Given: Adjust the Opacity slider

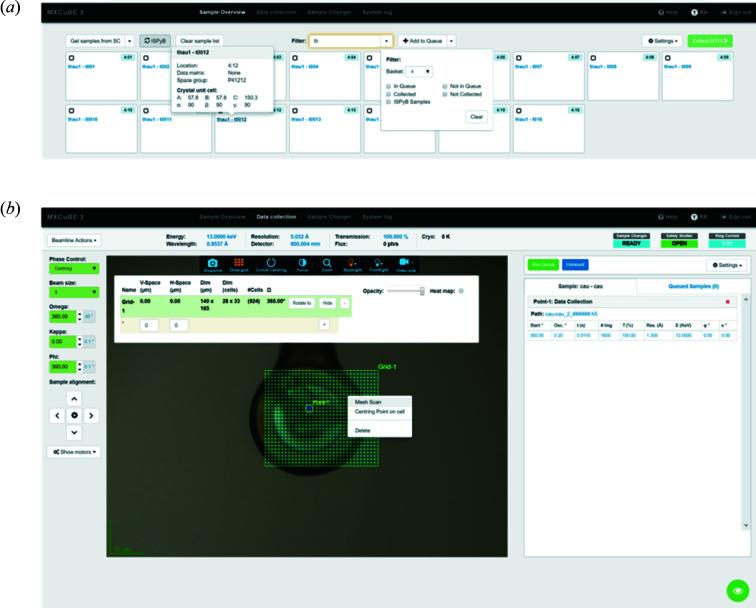Looking at the screenshot, I should coord(423,291).
